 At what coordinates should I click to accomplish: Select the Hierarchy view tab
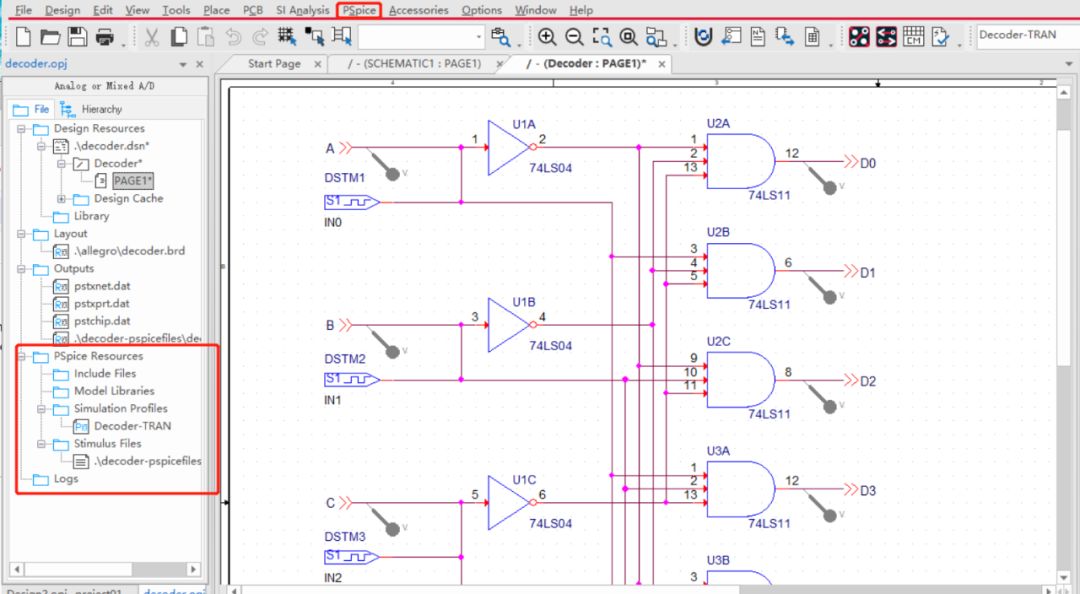point(92,110)
